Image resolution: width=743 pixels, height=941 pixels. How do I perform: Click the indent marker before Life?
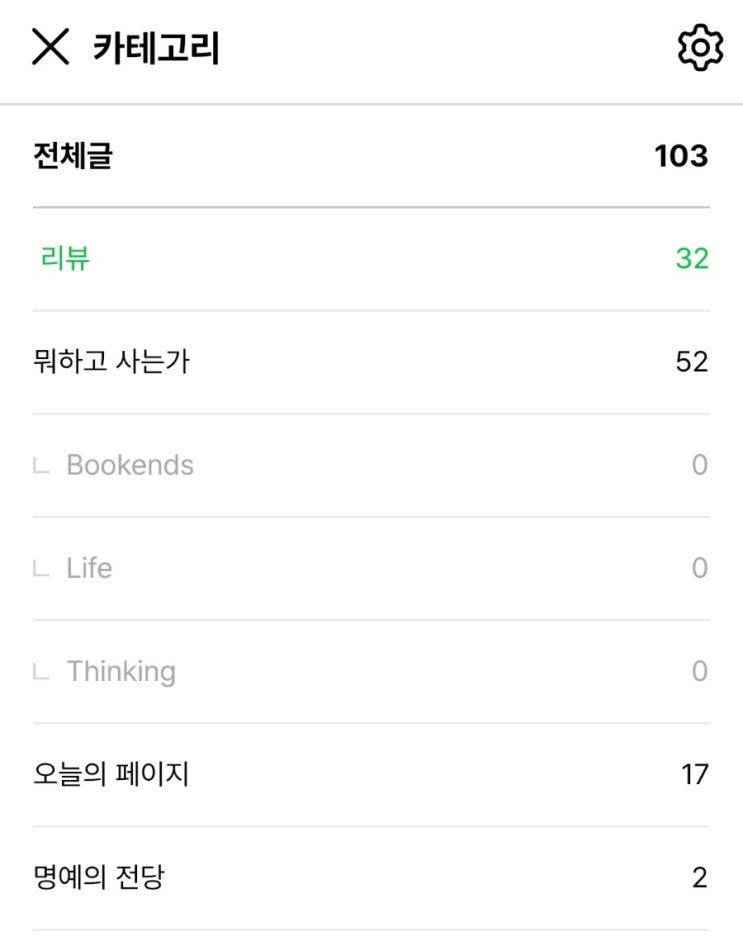tap(41, 569)
